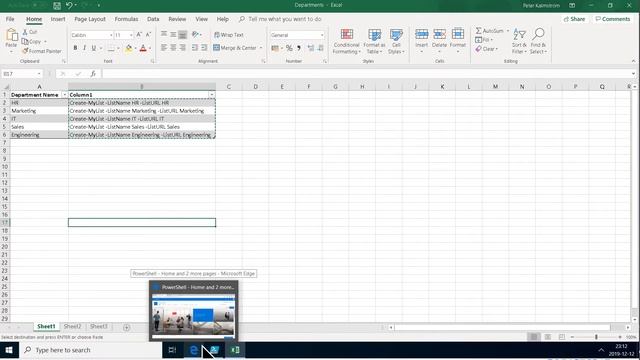Screen dimensions: 640x360
Task: Switch to the Insert ribbon tab
Action: 58,19
